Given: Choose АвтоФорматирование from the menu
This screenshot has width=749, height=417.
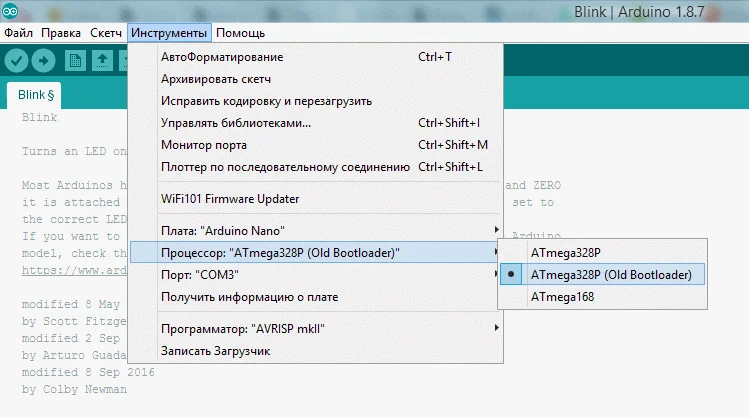Looking at the screenshot, I should (316, 57).
